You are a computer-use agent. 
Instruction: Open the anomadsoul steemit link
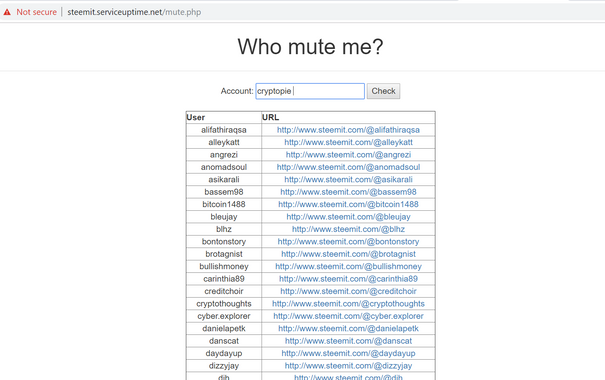coord(348,167)
